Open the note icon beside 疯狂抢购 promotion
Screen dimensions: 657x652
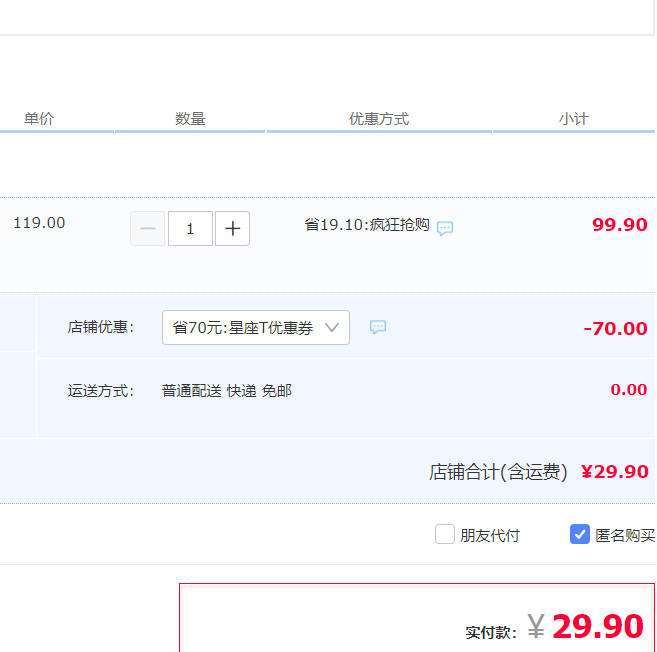coord(445,228)
